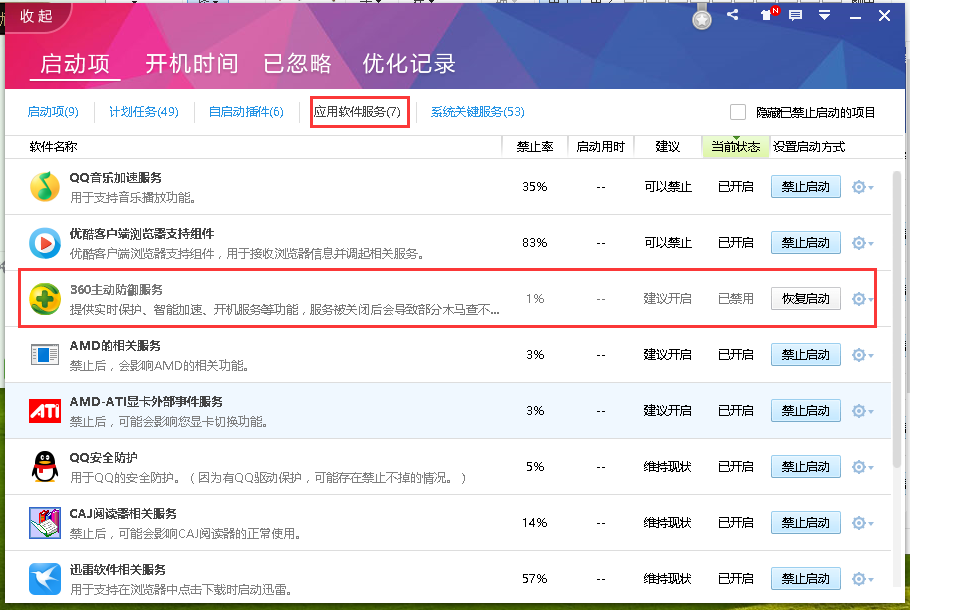960x610 pixels.
Task: Expand gear options for QQ音乐加速服务
Action: point(862,187)
